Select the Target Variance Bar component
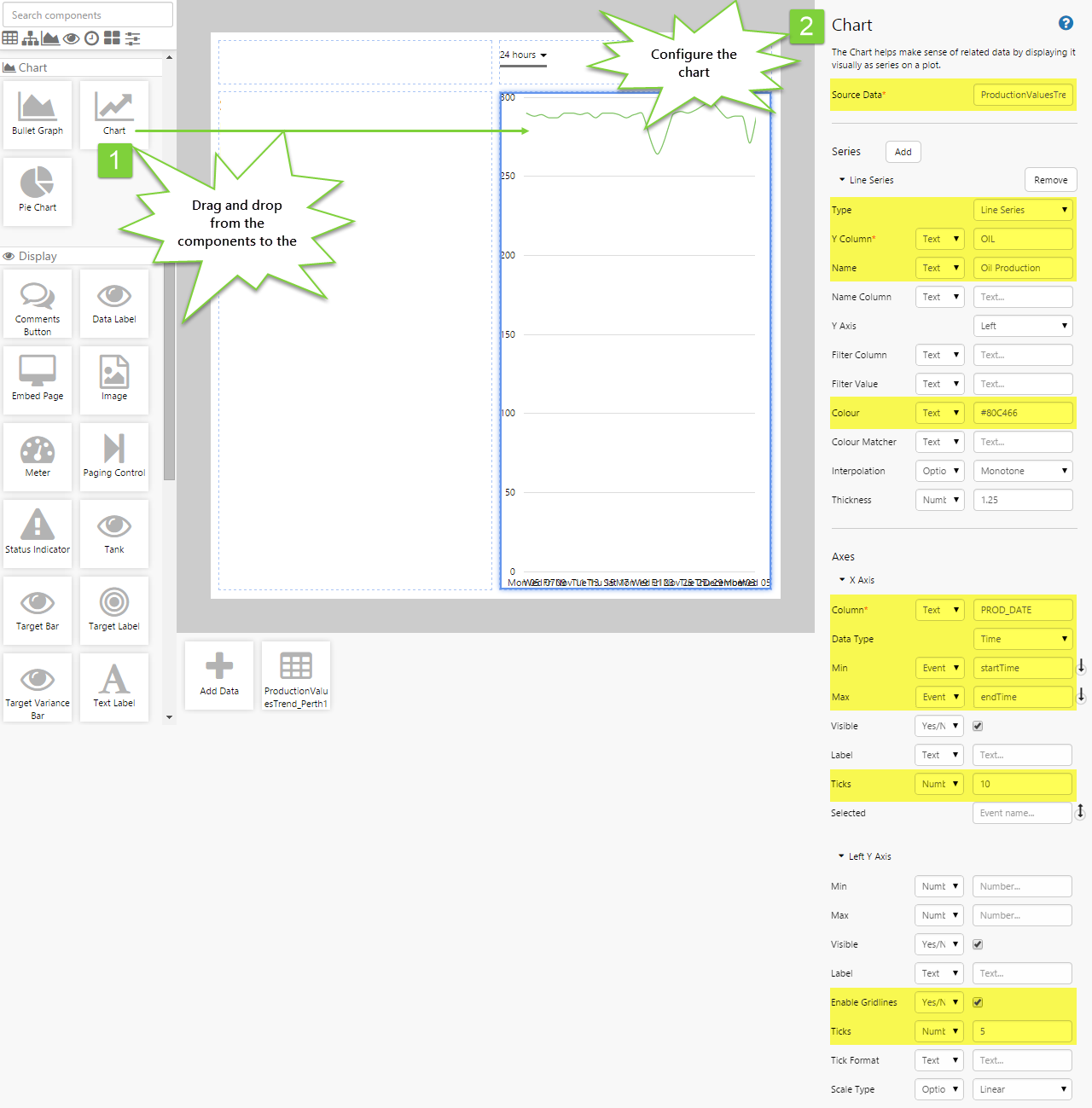This screenshot has width=1092, height=1108. pyautogui.click(x=38, y=687)
